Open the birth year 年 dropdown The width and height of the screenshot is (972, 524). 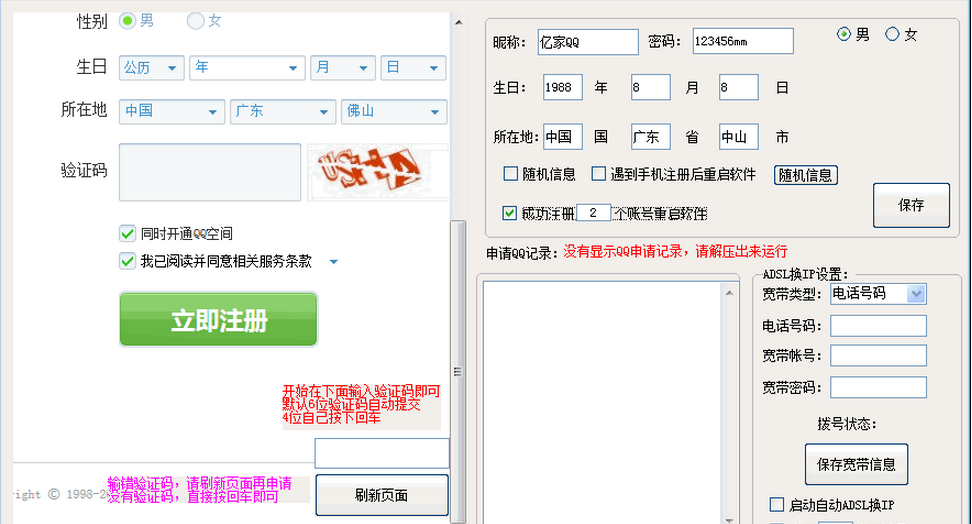pos(247,68)
